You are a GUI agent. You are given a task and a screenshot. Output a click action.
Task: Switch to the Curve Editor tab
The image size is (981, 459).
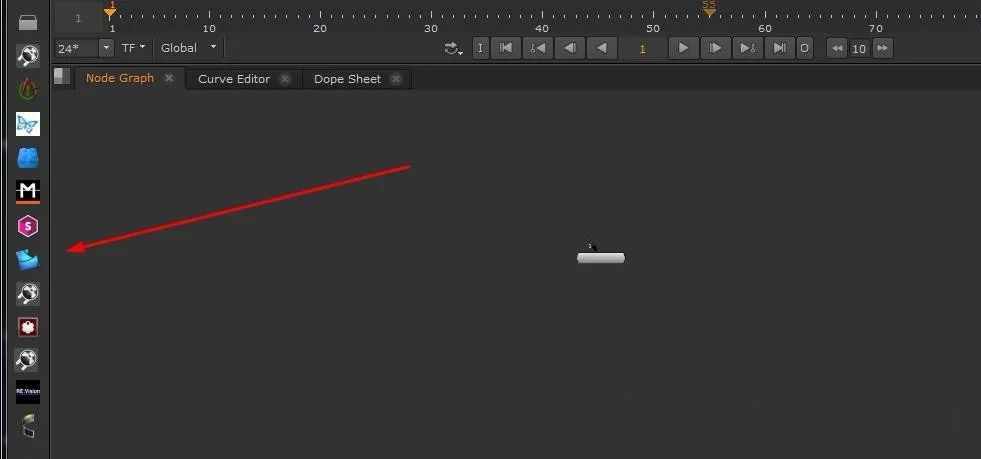tap(234, 79)
